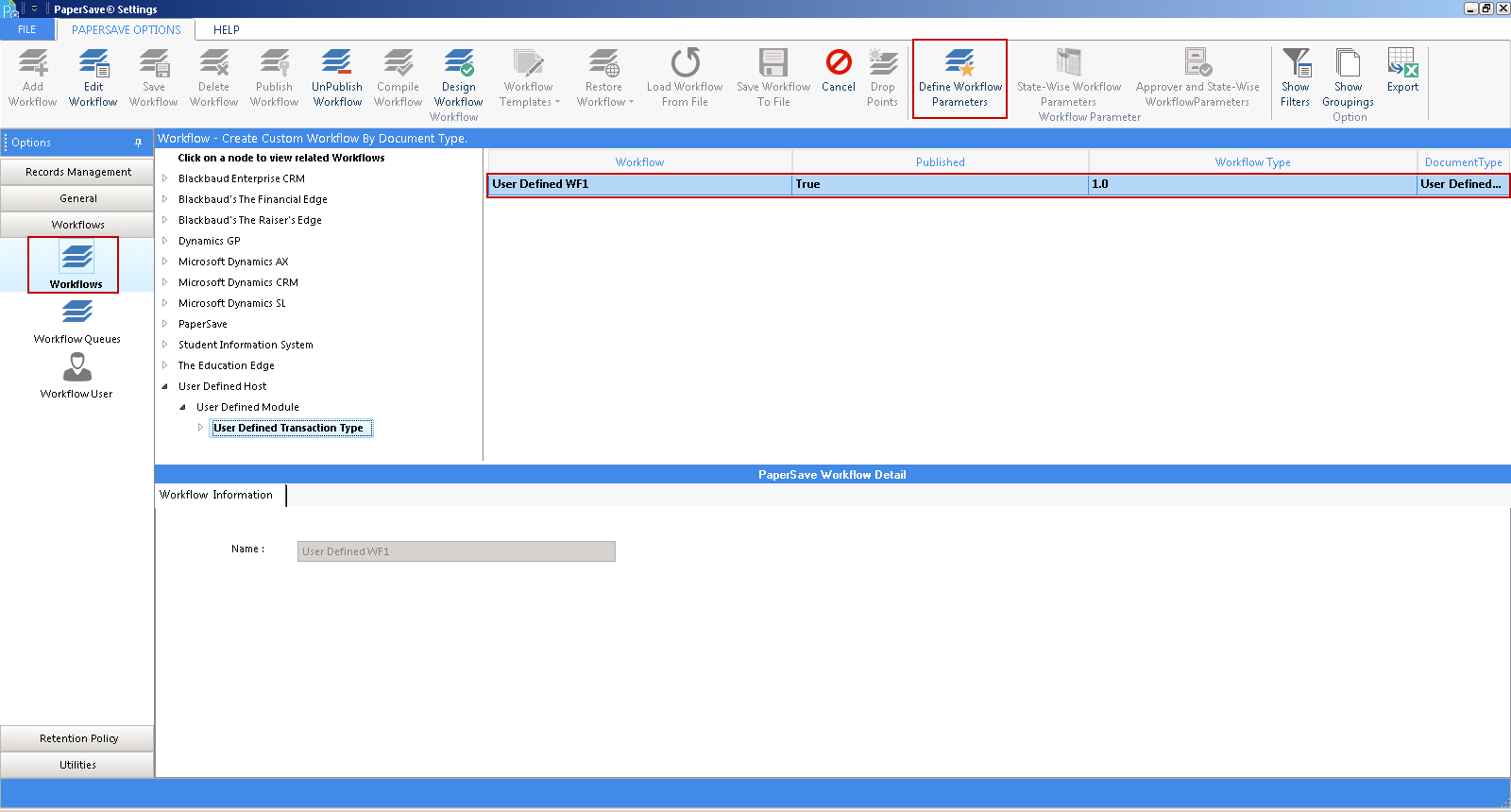Viewport: 1511px width, 812px height.
Task: Open the quick access toolbar dropdown
Action: 34,8
